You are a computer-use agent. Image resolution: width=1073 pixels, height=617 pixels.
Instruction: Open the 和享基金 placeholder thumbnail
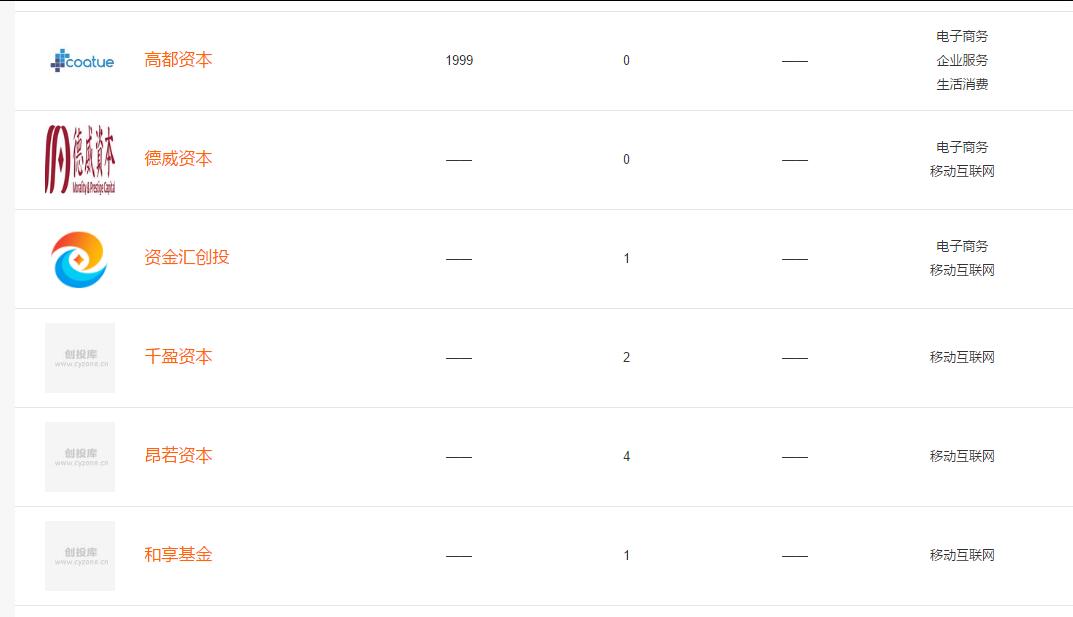[80, 556]
